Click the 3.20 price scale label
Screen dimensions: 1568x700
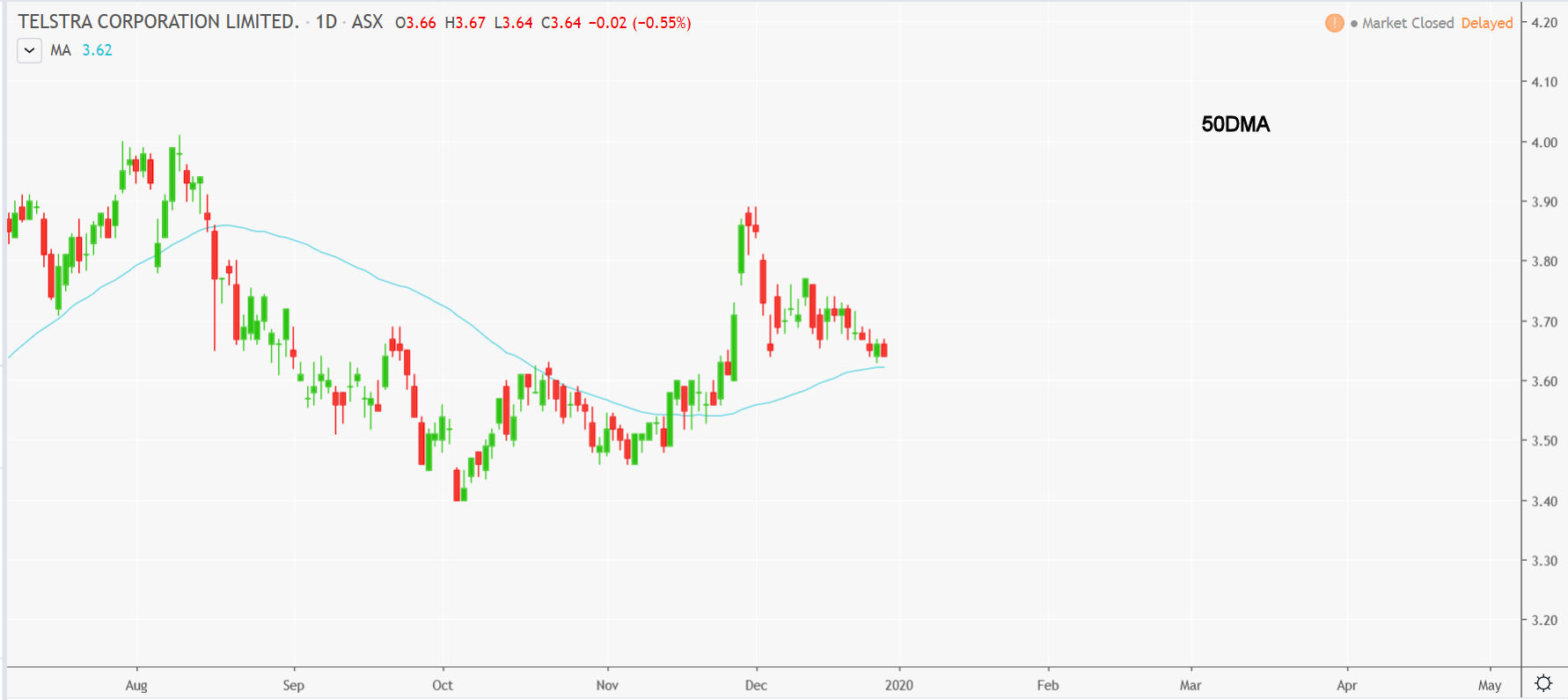click(1544, 620)
